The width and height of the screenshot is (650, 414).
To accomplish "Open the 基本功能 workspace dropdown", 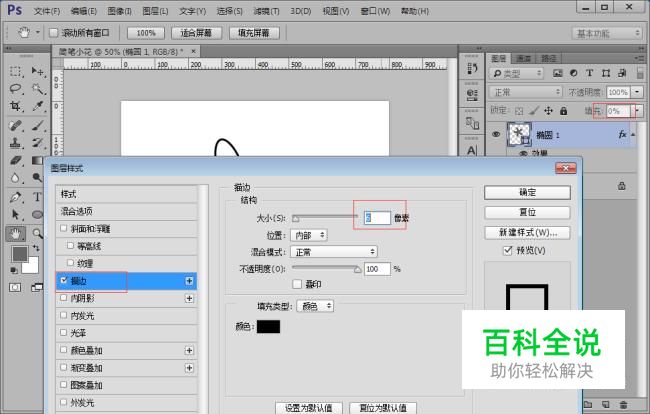I will pos(607,33).
